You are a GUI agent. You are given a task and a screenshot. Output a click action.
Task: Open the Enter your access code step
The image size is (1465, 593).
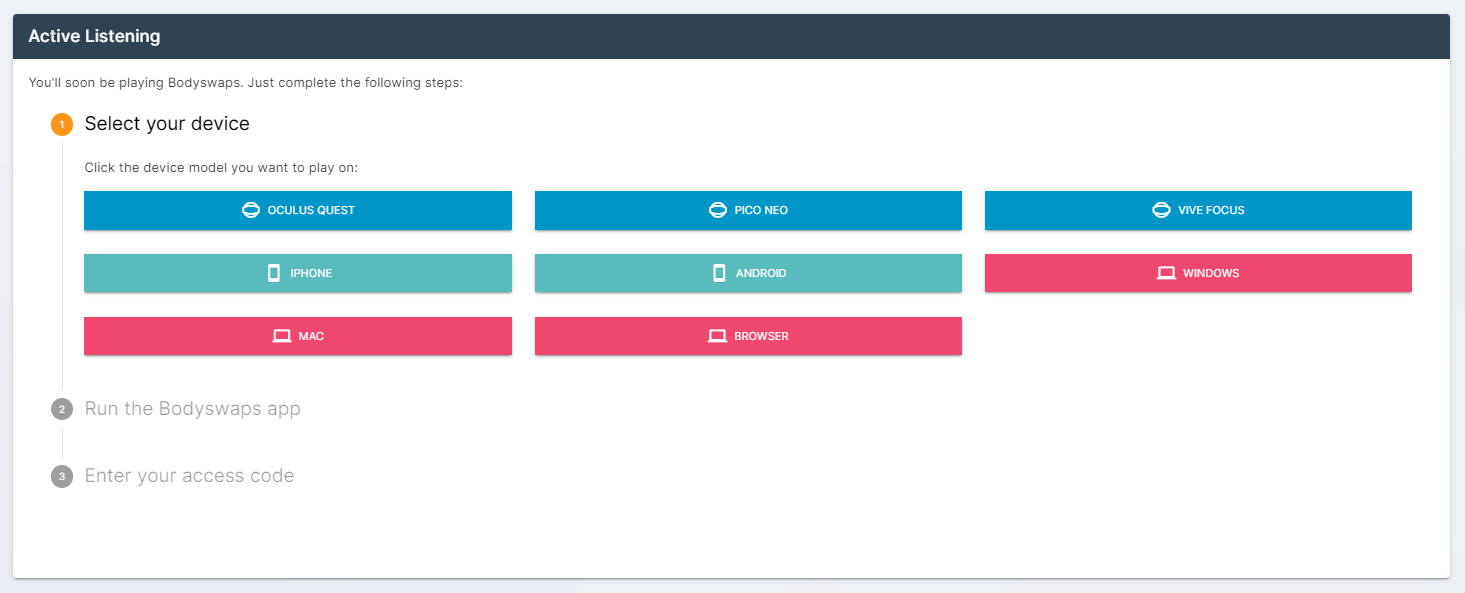(189, 475)
